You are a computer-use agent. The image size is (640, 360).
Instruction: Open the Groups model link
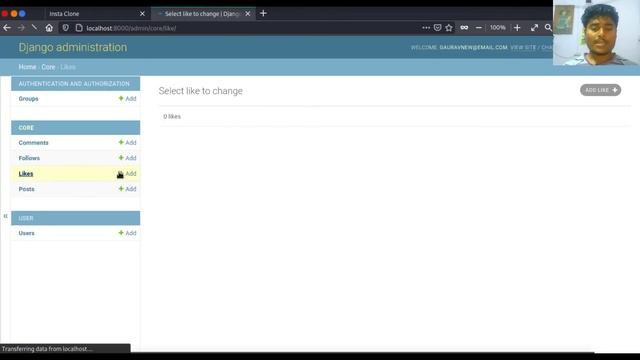tap(28, 99)
